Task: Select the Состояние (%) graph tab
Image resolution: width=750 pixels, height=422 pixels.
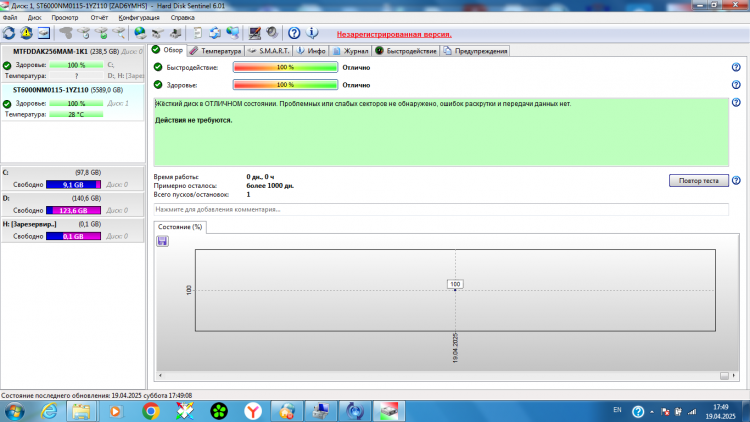Action: 180,227
